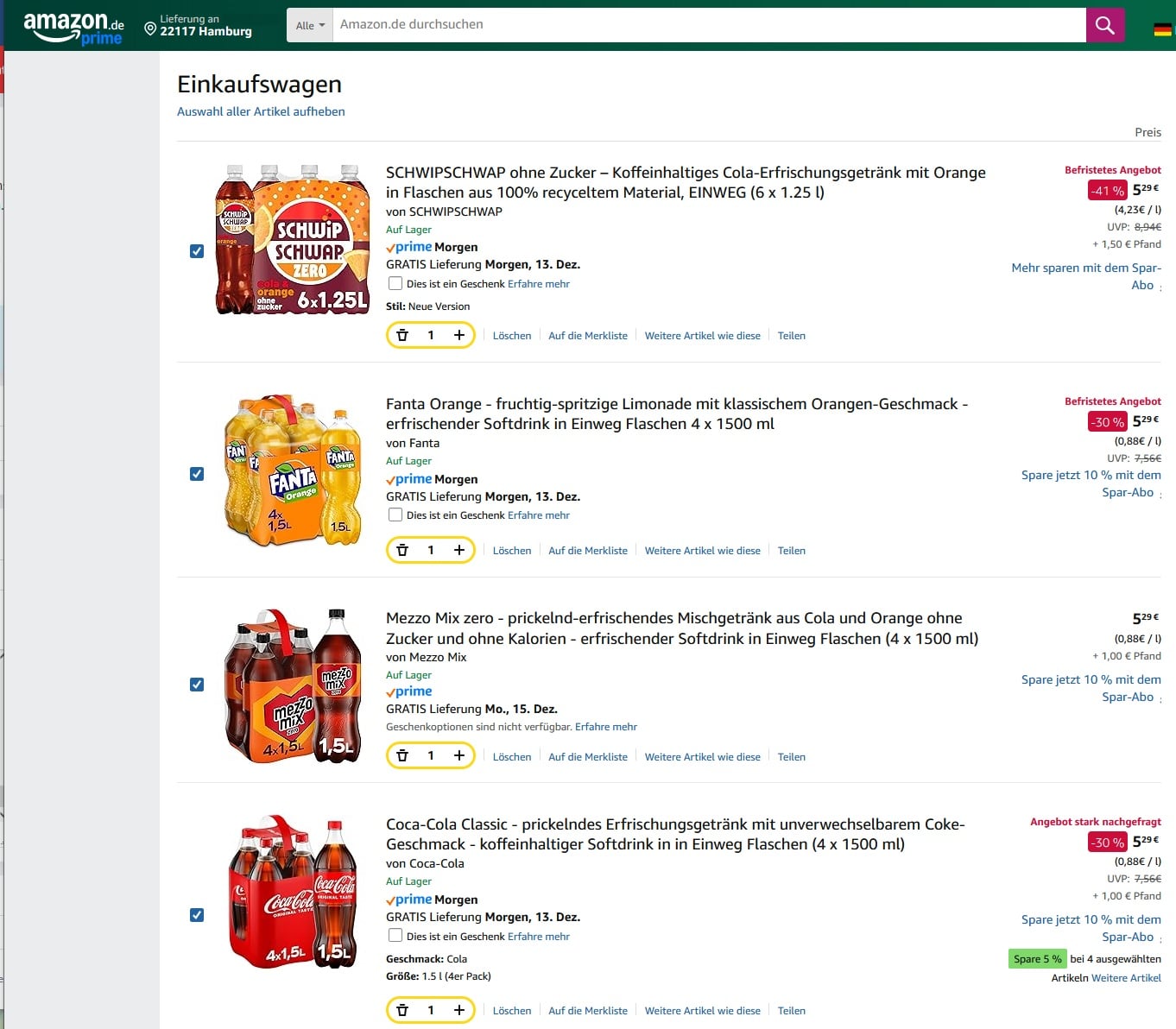Mark Fanta Orange as a gift
Screen dimensions: 1176x1029
point(395,515)
